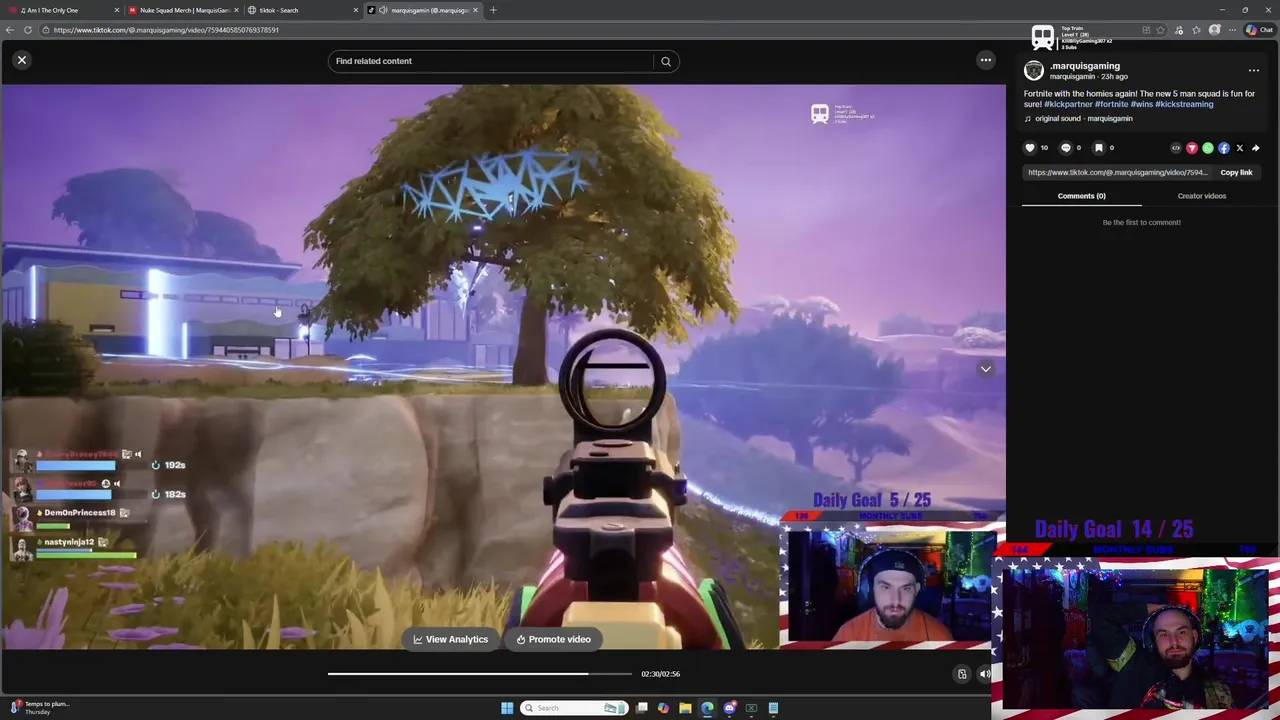This screenshot has width=1280, height=720.
Task: Seek on the video progress bar
Action: coord(480,674)
